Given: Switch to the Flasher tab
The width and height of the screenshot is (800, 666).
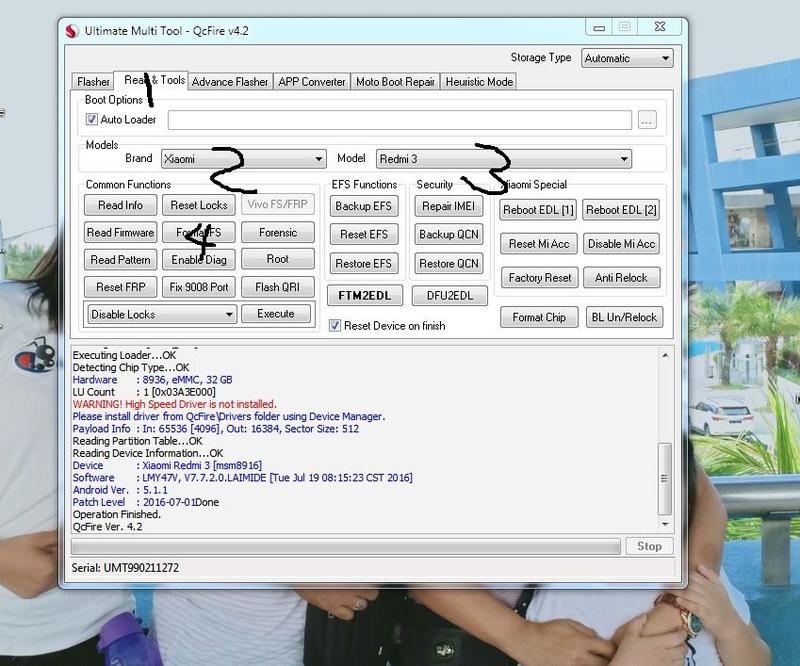Looking at the screenshot, I should tap(93, 82).
